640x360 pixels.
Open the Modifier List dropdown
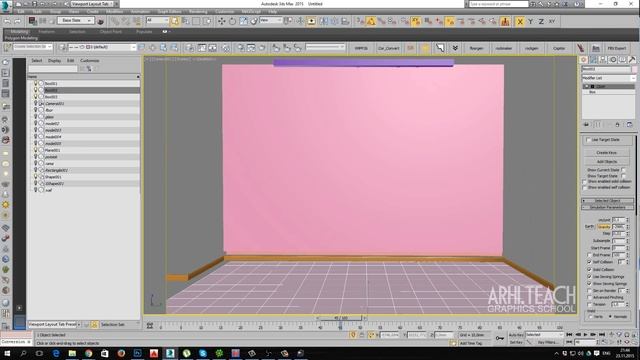[x=609, y=78]
